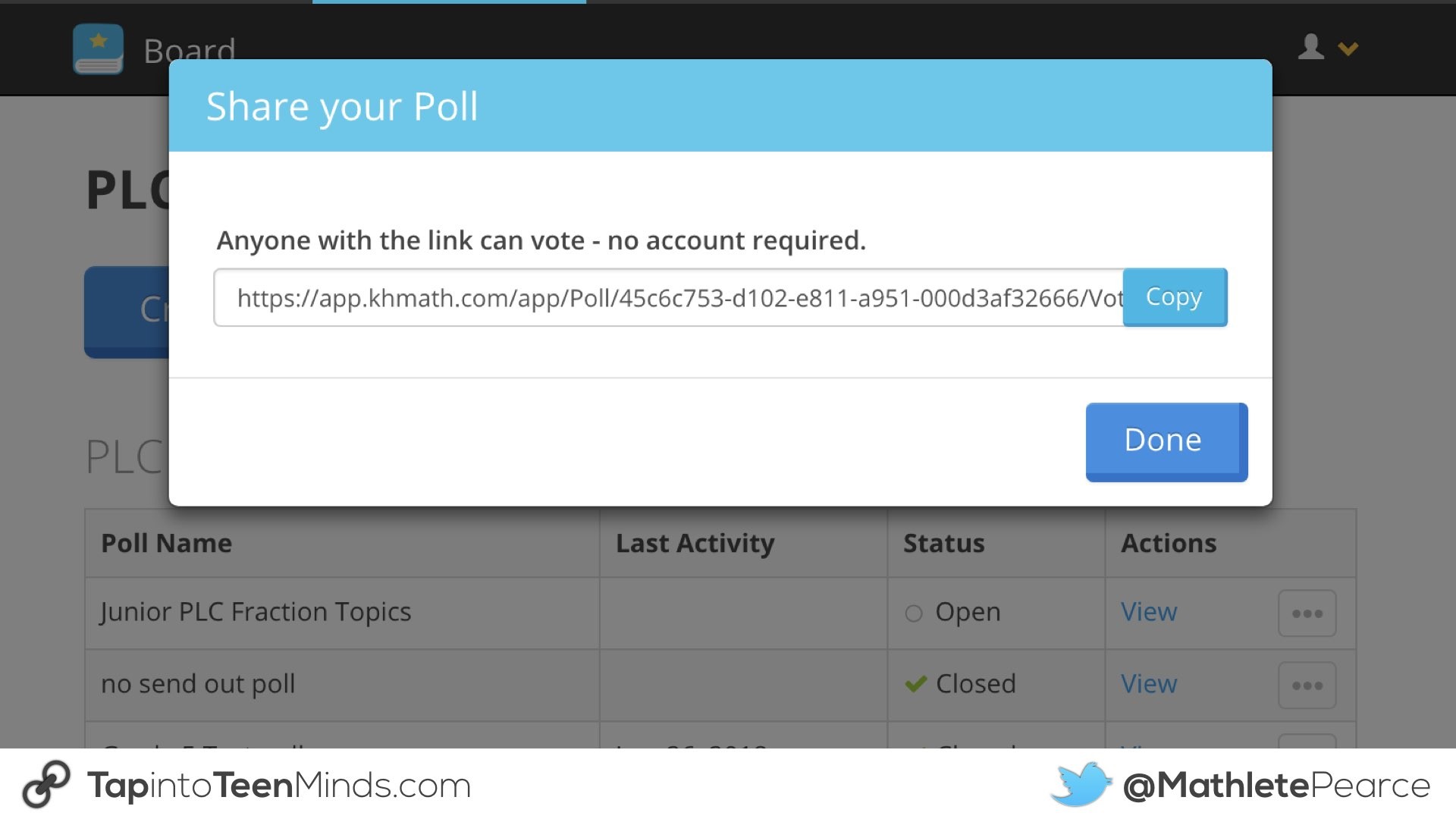1456x819 pixels.
Task: Expand the account dropdown chevron
Action: pos(1348,49)
